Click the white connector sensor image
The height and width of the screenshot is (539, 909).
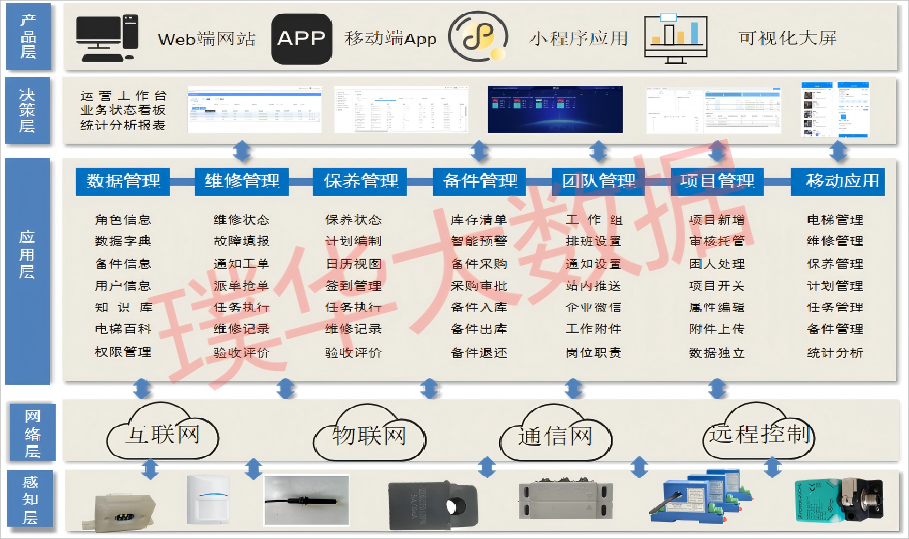[x=119, y=510]
